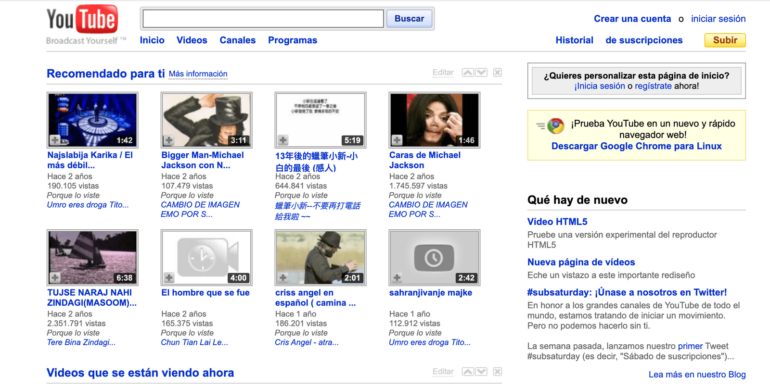The width and height of the screenshot is (770, 388).
Task: Click the yellow Subir button
Action: (x=725, y=40)
